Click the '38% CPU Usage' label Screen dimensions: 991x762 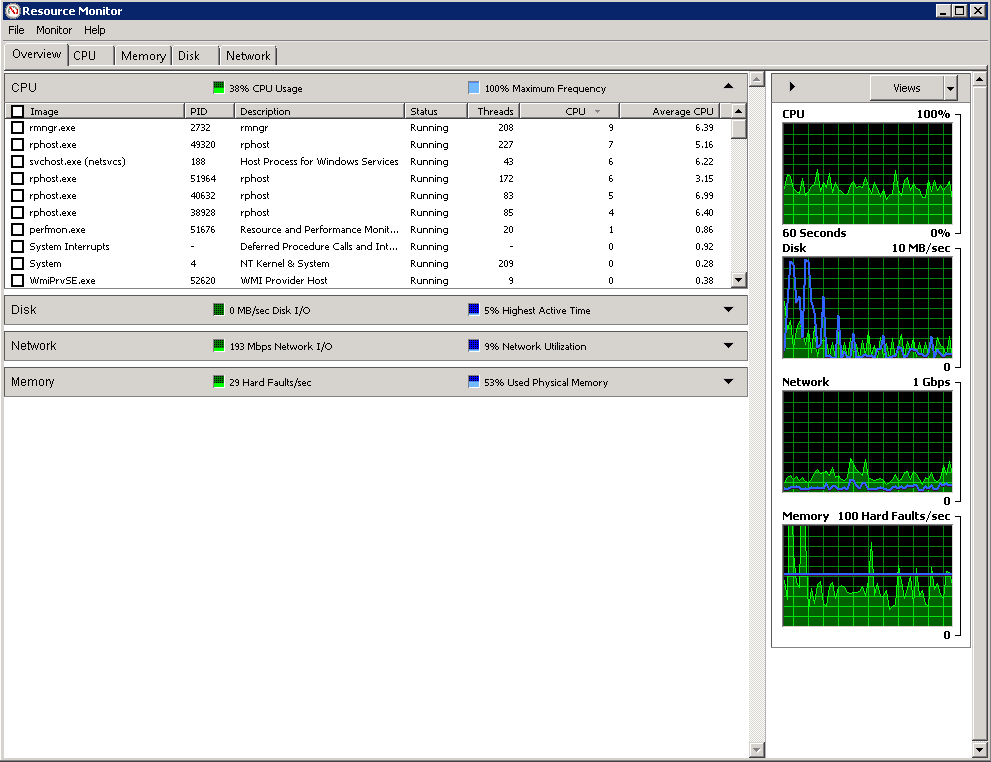coord(265,88)
